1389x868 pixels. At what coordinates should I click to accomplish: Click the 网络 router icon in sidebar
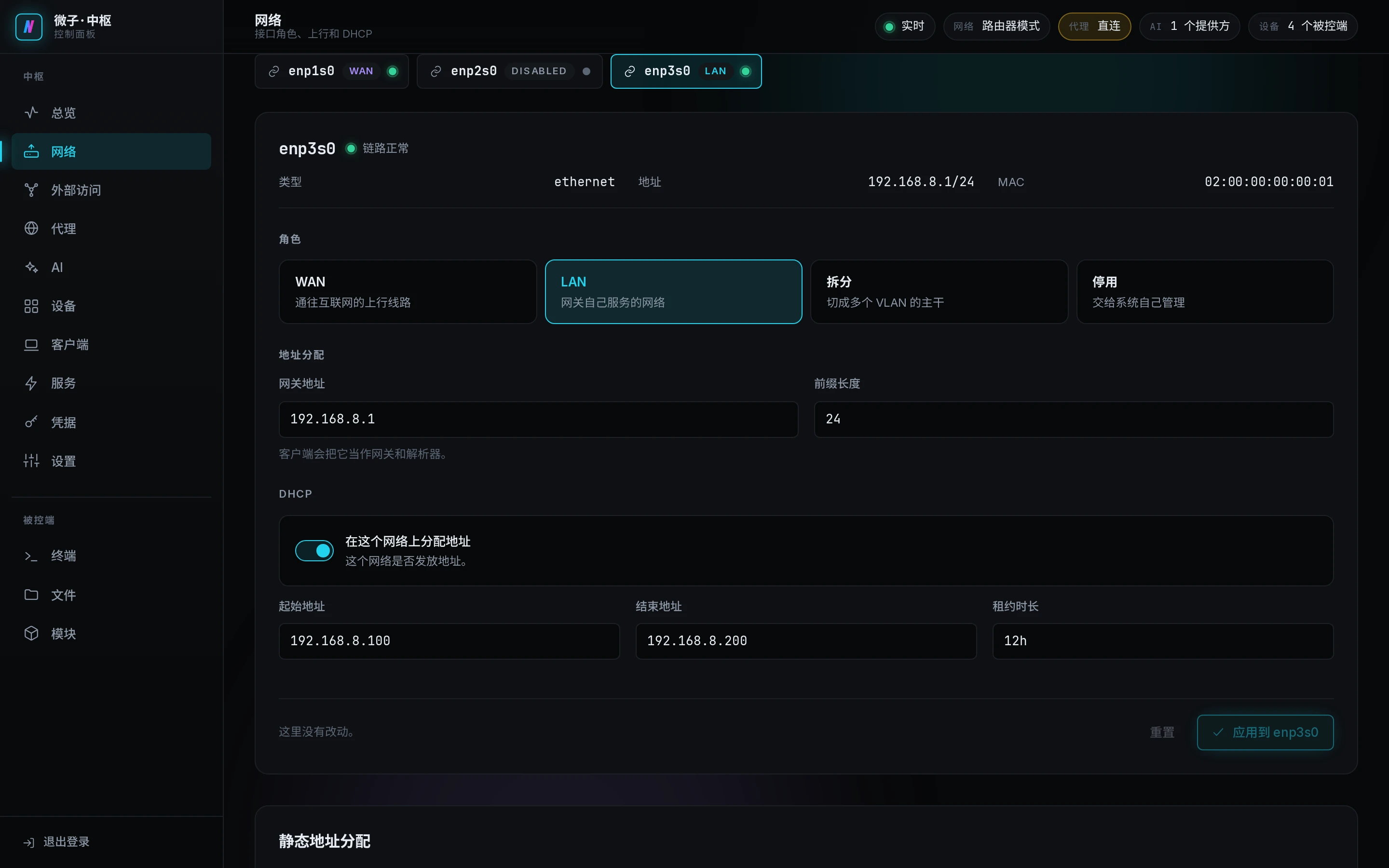[x=31, y=151]
